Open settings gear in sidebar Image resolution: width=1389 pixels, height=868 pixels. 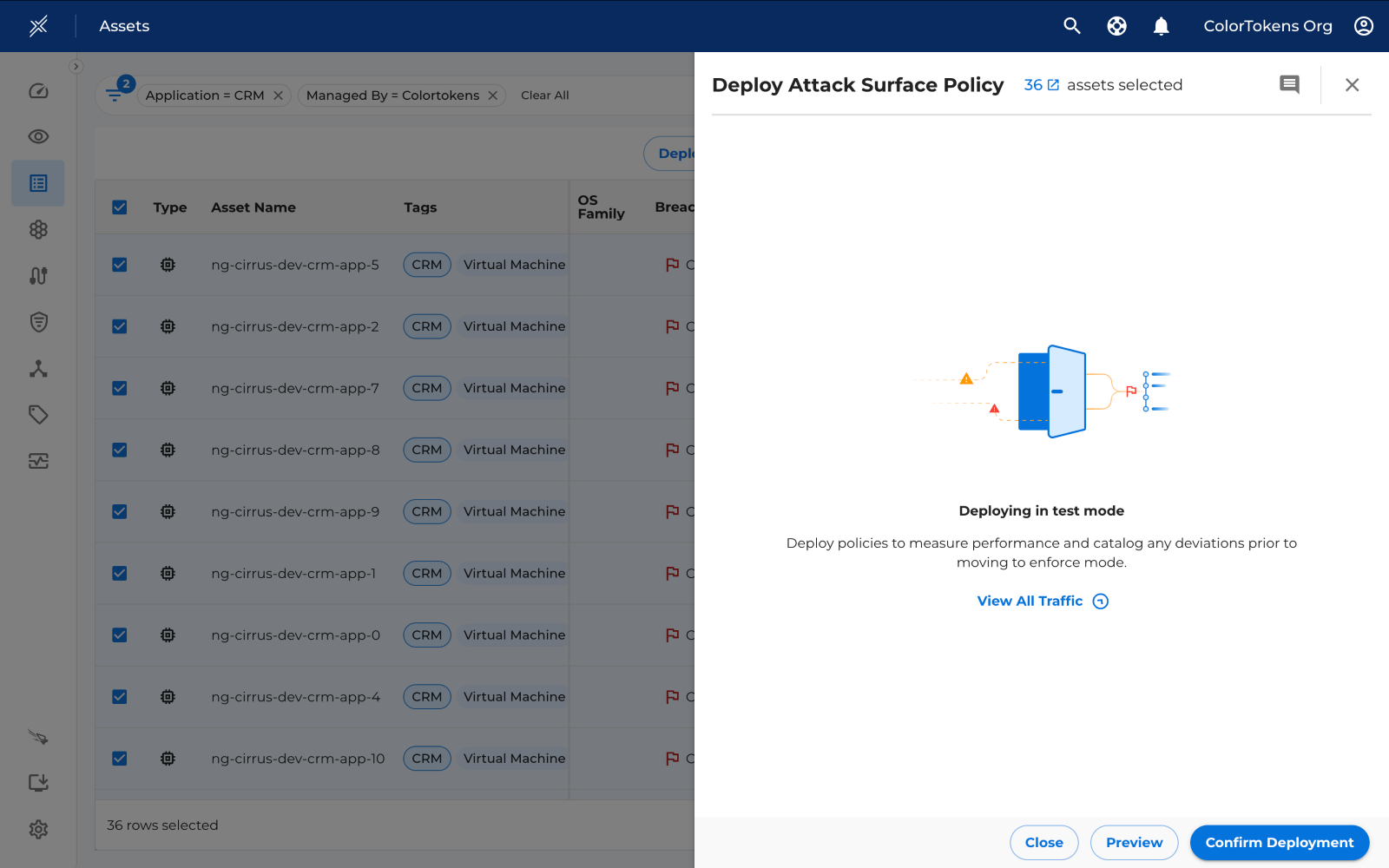38,829
